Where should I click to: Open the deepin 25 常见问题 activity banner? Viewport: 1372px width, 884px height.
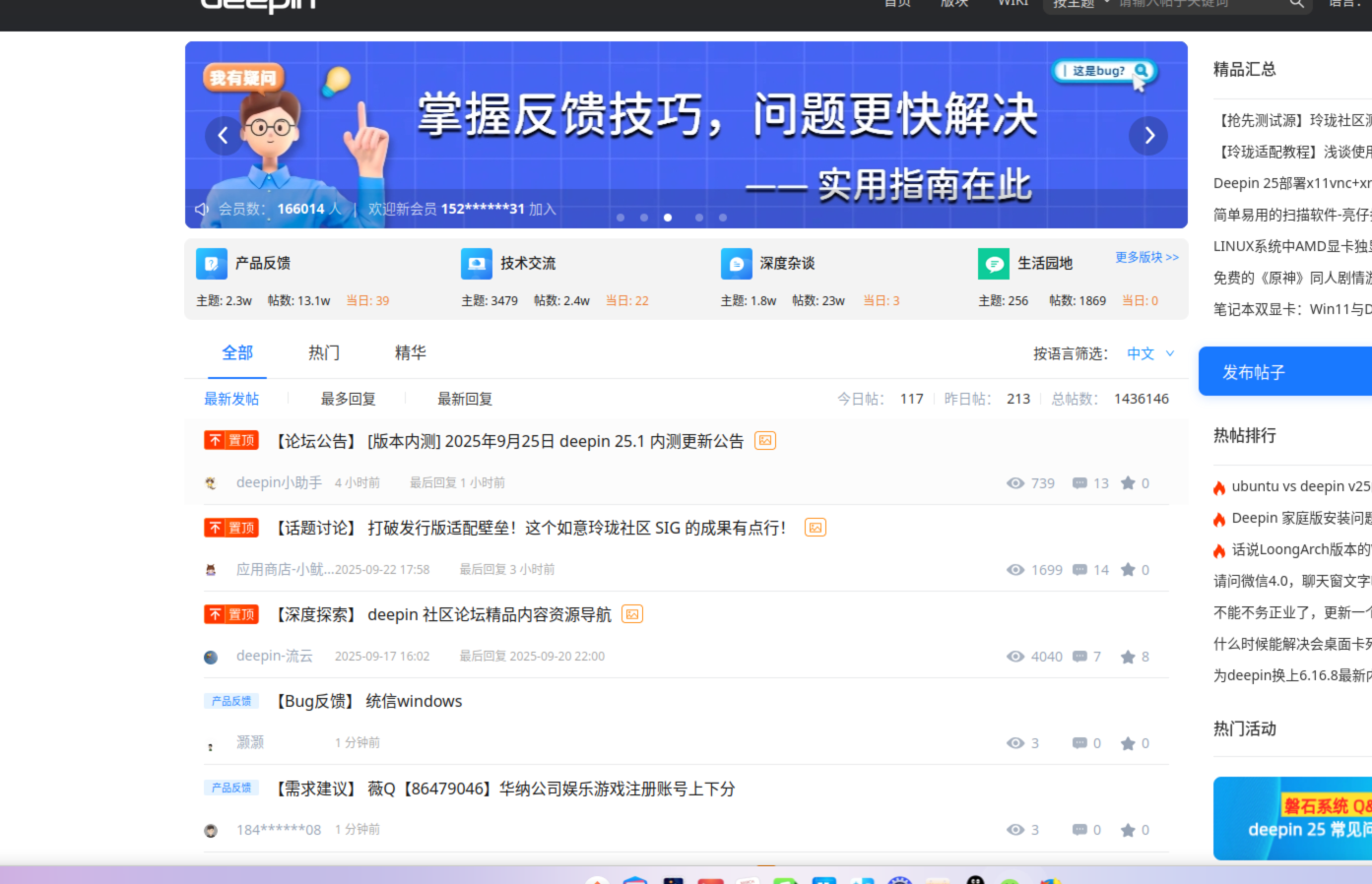(x=1292, y=819)
